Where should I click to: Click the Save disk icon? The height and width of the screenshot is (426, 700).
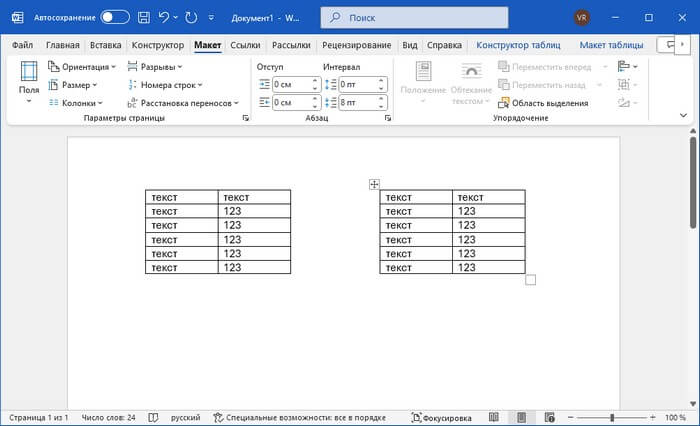(145, 17)
